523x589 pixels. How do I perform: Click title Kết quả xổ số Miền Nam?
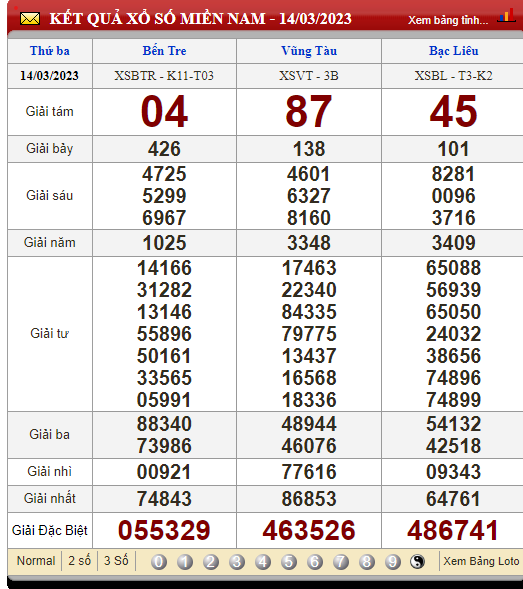pyautogui.click(x=200, y=19)
